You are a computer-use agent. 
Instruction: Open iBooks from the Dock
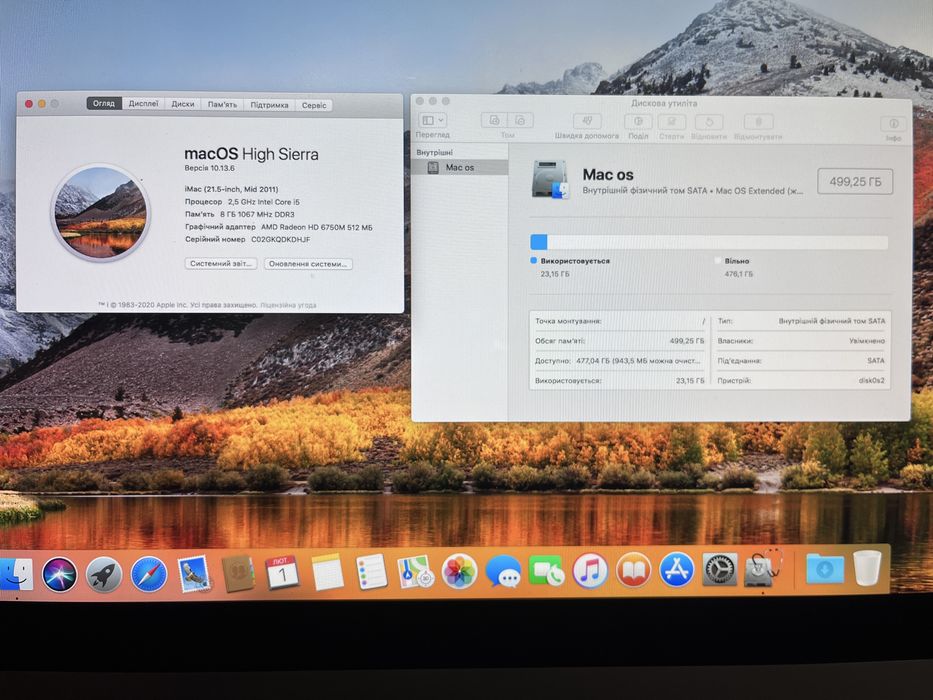633,570
